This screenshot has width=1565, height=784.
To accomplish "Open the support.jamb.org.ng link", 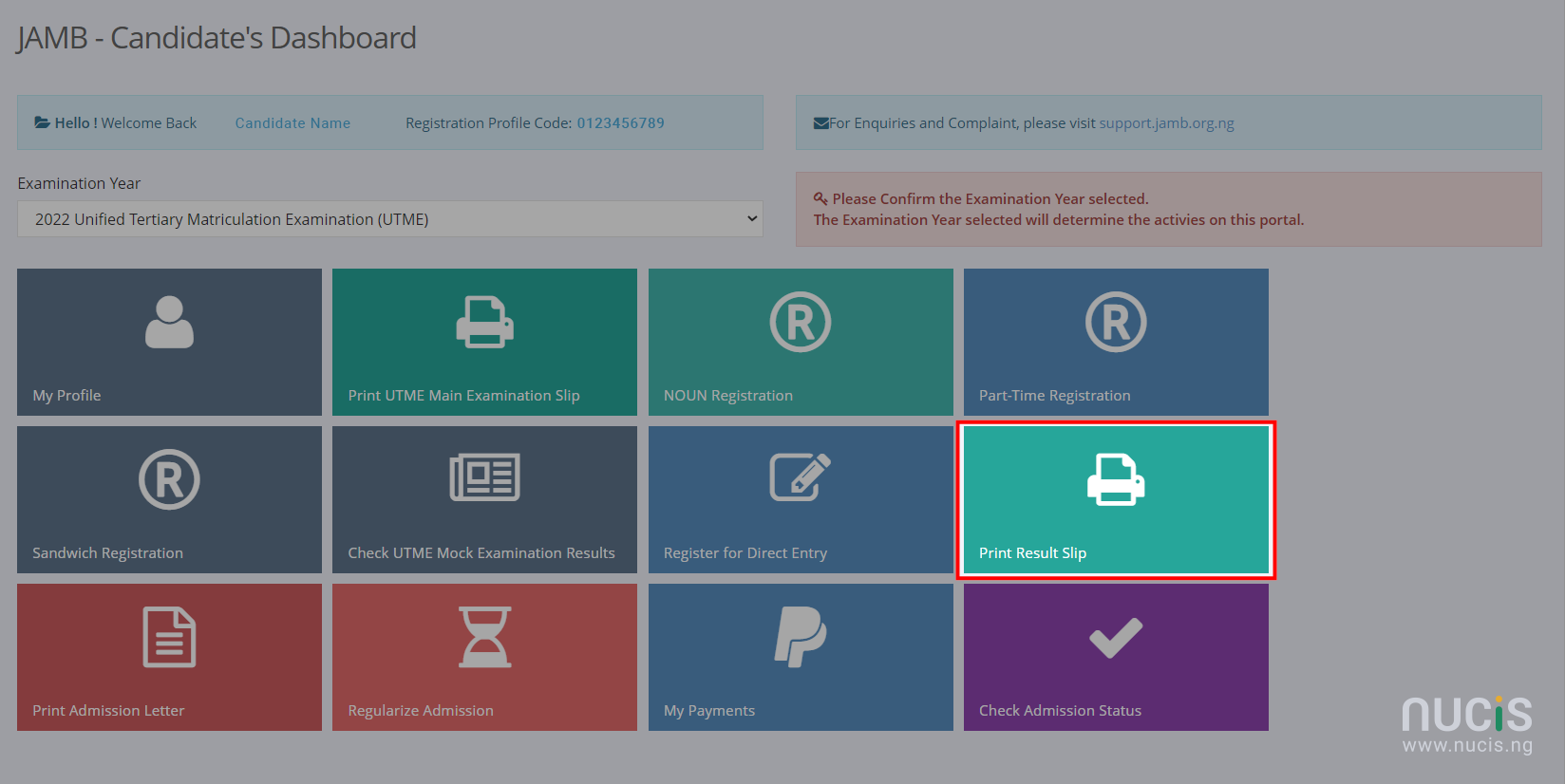I will pos(1166,123).
